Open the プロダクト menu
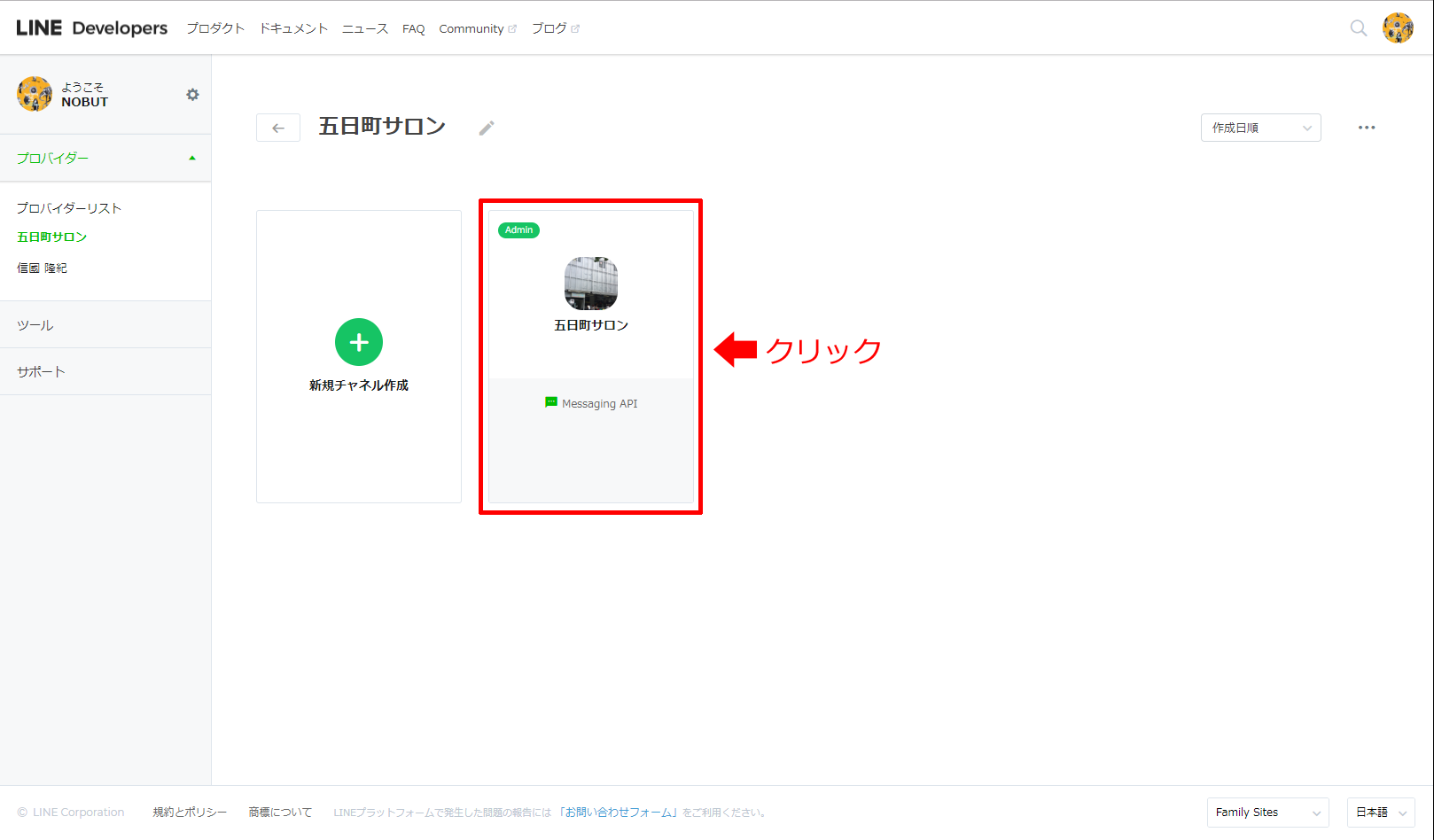Image resolution: width=1434 pixels, height=840 pixels. pyautogui.click(x=215, y=28)
